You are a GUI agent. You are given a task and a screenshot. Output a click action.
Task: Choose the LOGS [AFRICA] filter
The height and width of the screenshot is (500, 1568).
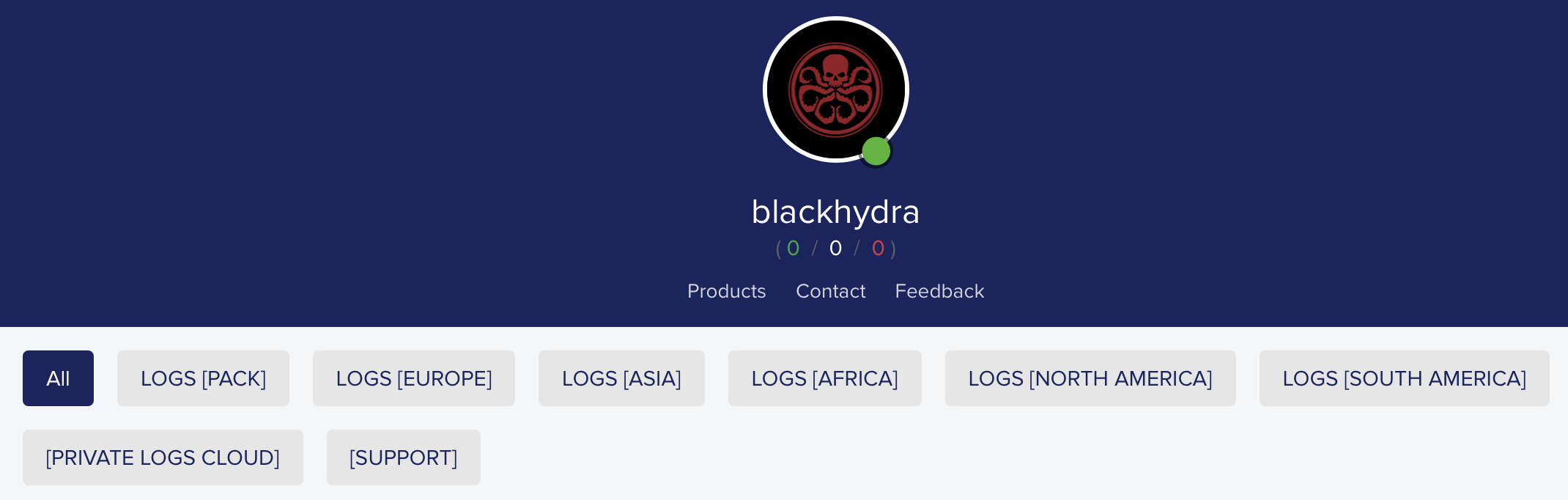824,378
